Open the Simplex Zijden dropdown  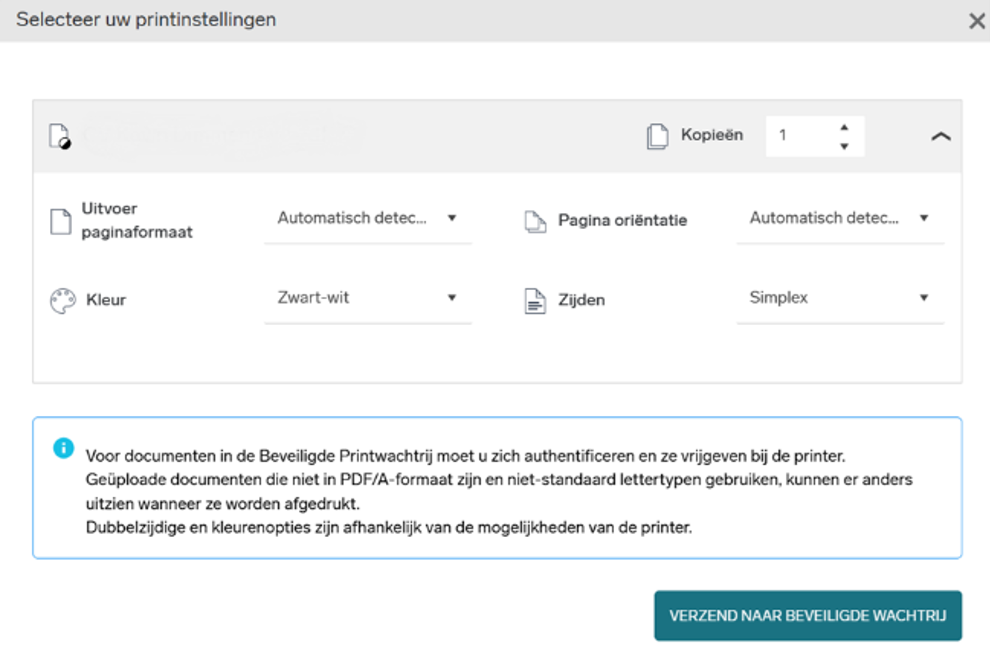pos(840,297)
